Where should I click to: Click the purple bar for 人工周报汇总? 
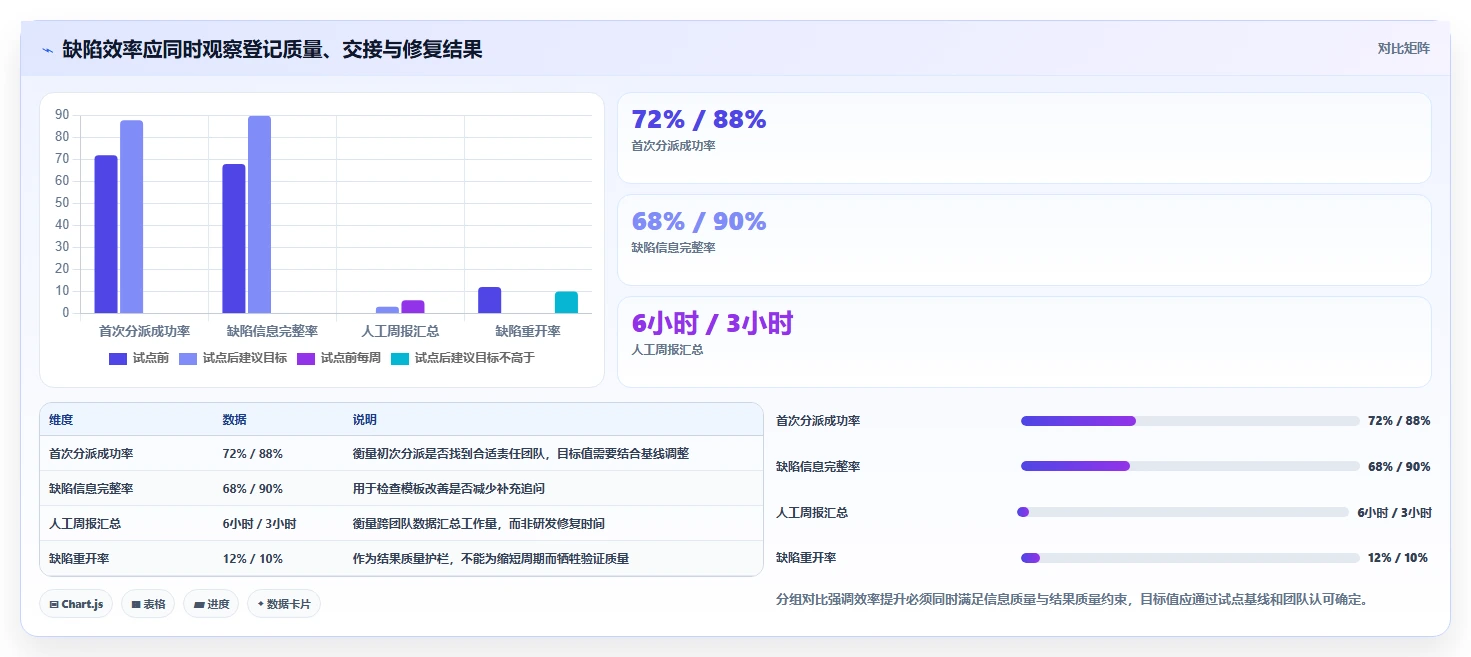(x=413, y=307)
